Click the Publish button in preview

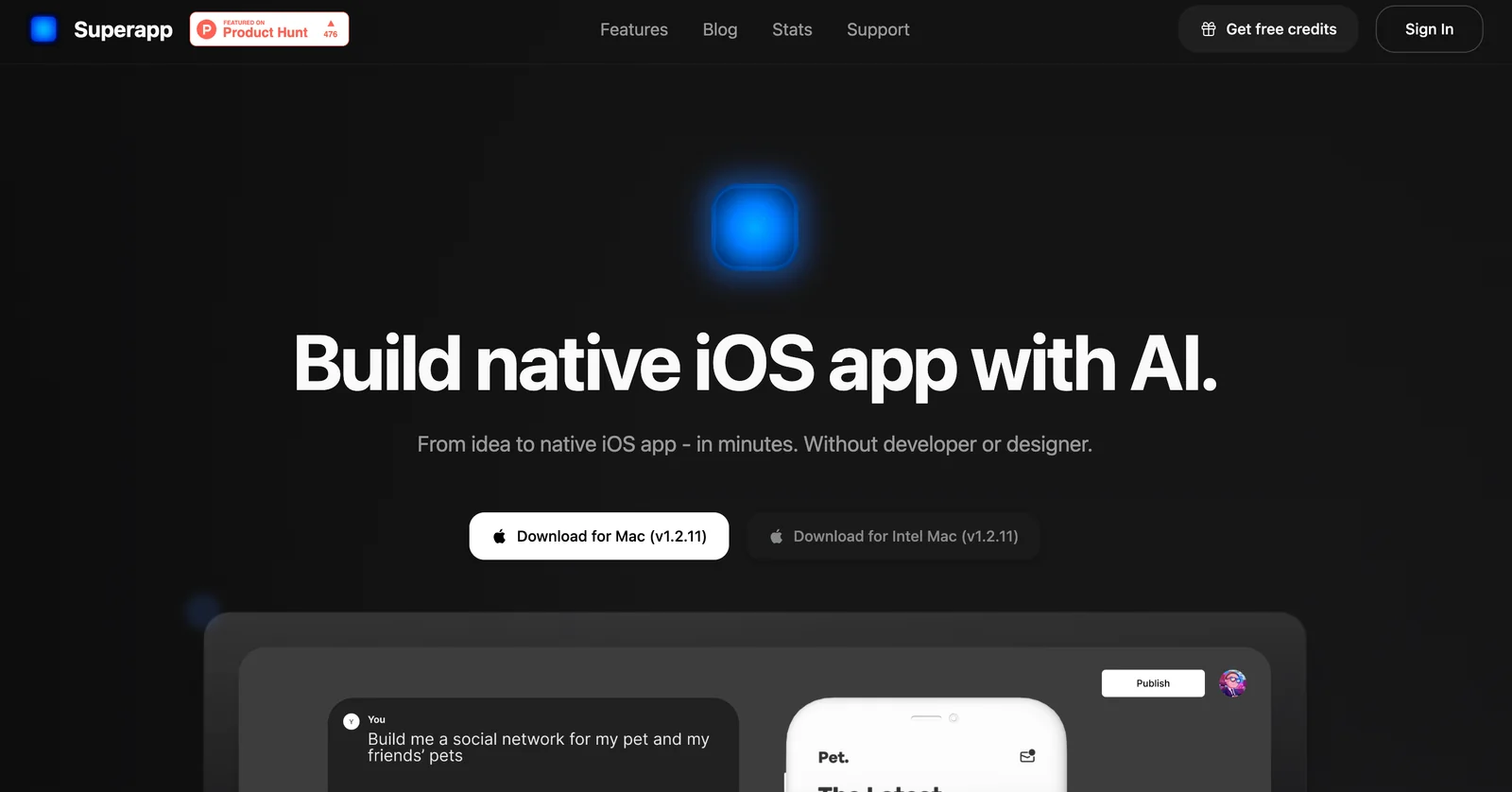1153,683
